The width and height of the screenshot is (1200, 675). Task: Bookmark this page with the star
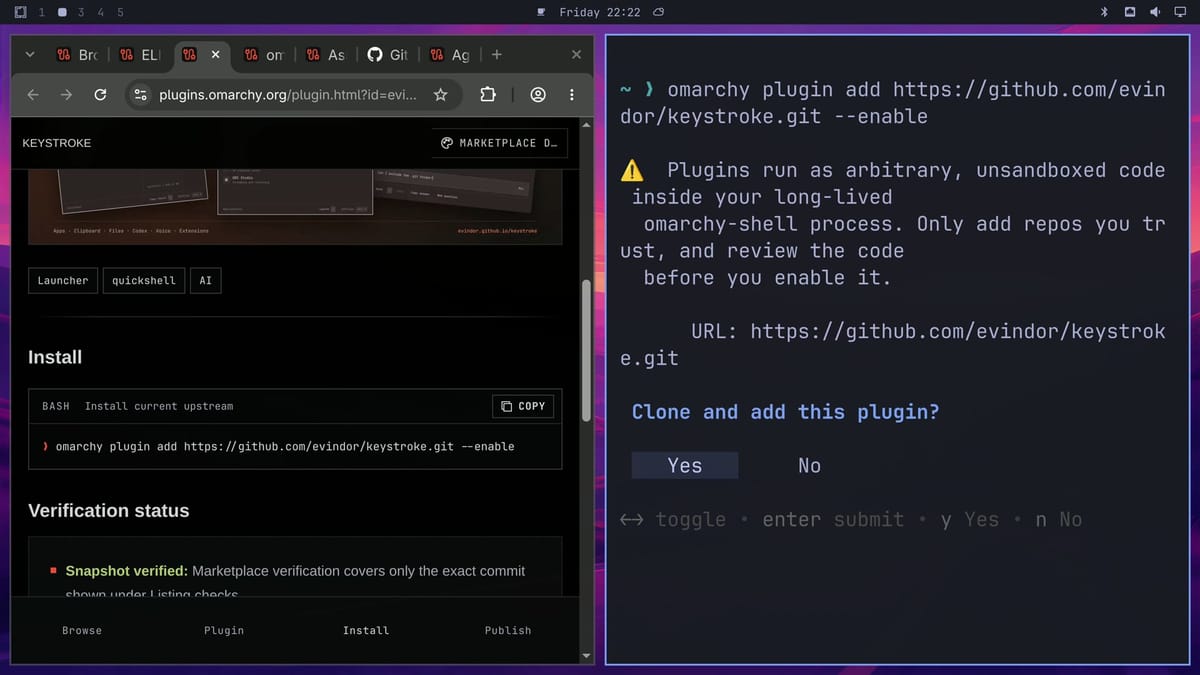click(440, 95)
